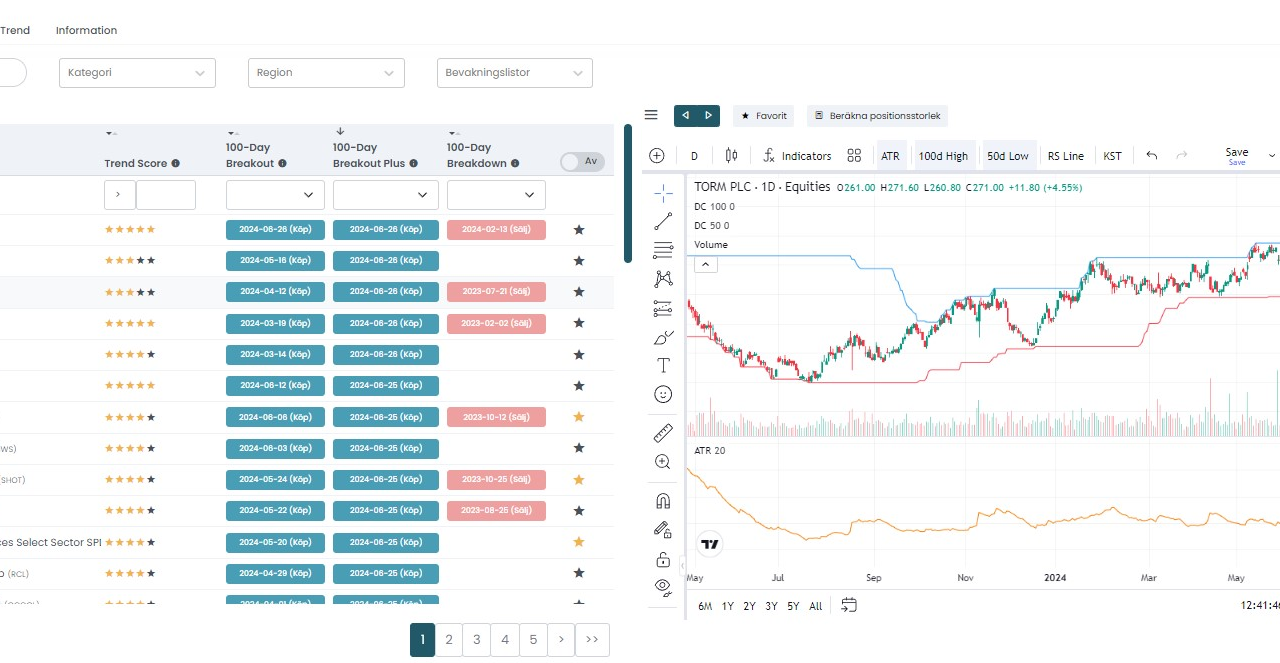Click the Beräkna positionsstorlek button
Image resolution: width=1280 pixels, height=663 pixels.
[x=877, y=116]
